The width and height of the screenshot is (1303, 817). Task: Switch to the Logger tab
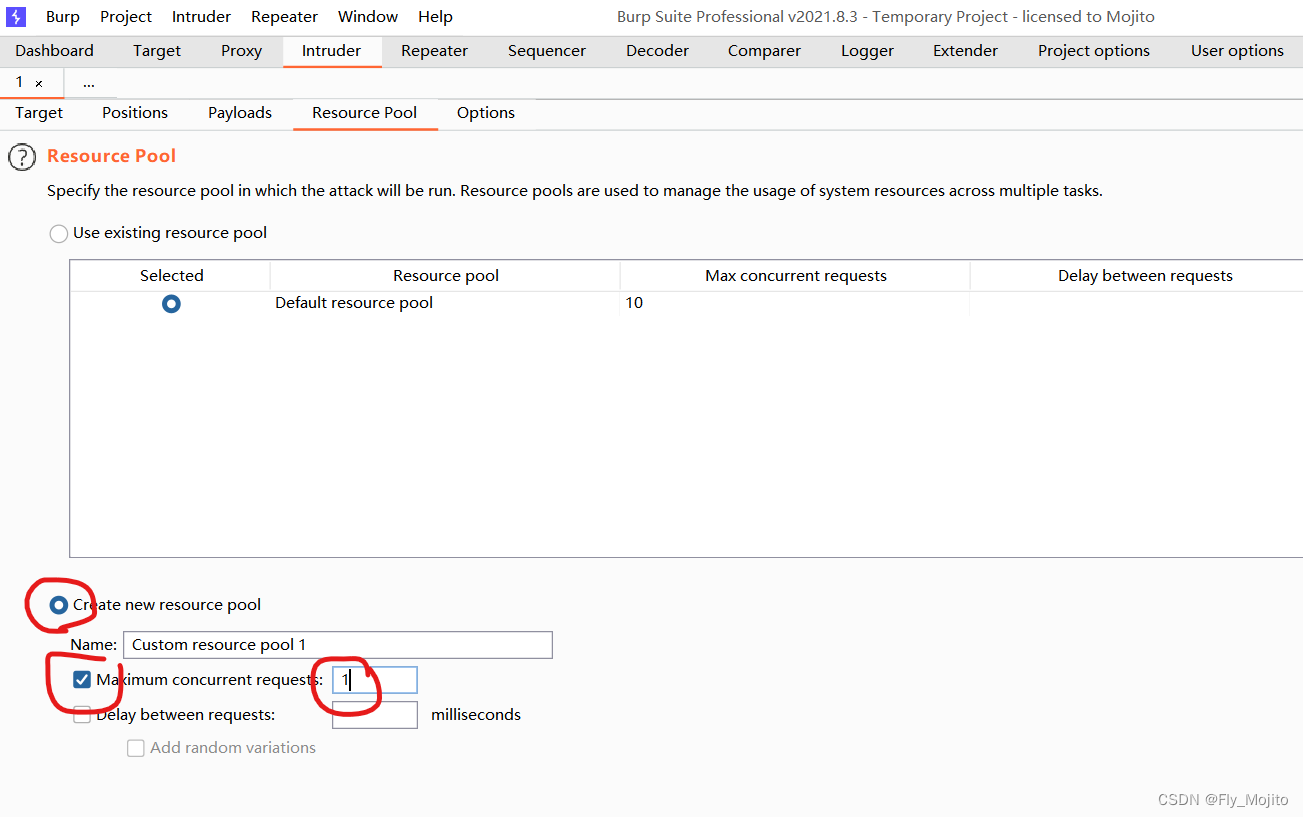(867, 51)
